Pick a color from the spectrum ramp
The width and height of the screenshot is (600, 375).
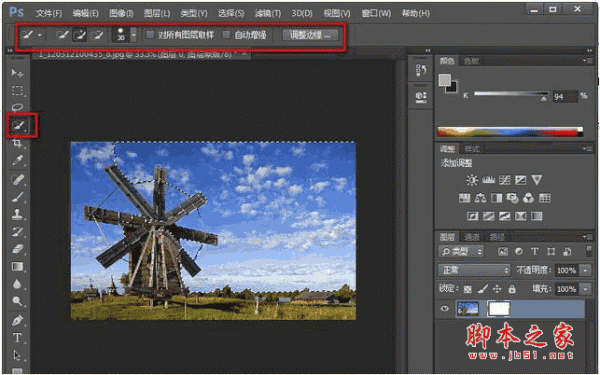pyautogui.click(x=510, y=131)
